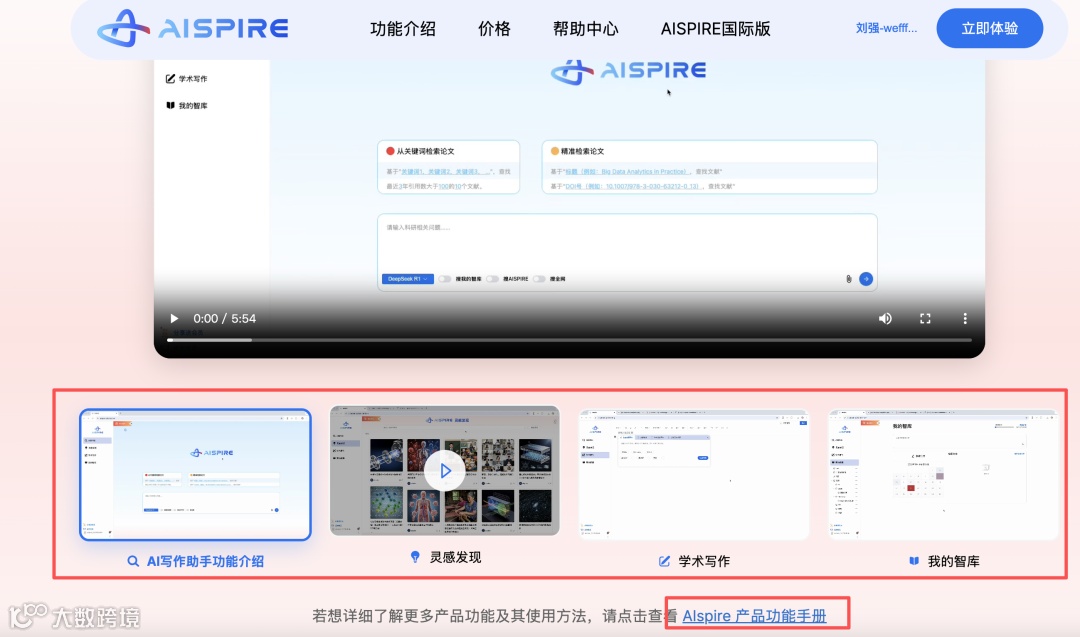Click the 灵感发现 label below thumbnail

[455, 557]
